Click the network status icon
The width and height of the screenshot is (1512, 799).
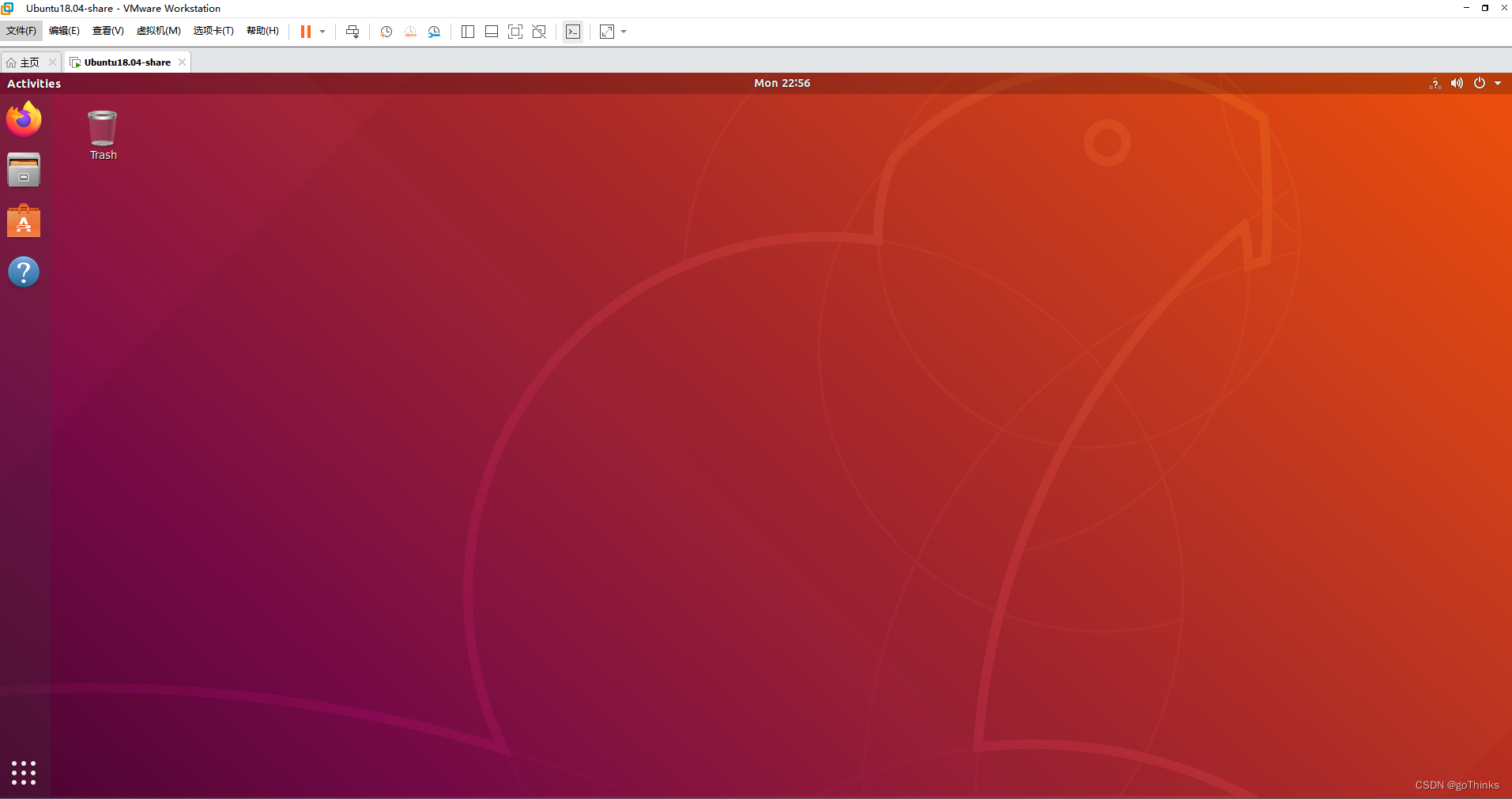point(1435,83)
